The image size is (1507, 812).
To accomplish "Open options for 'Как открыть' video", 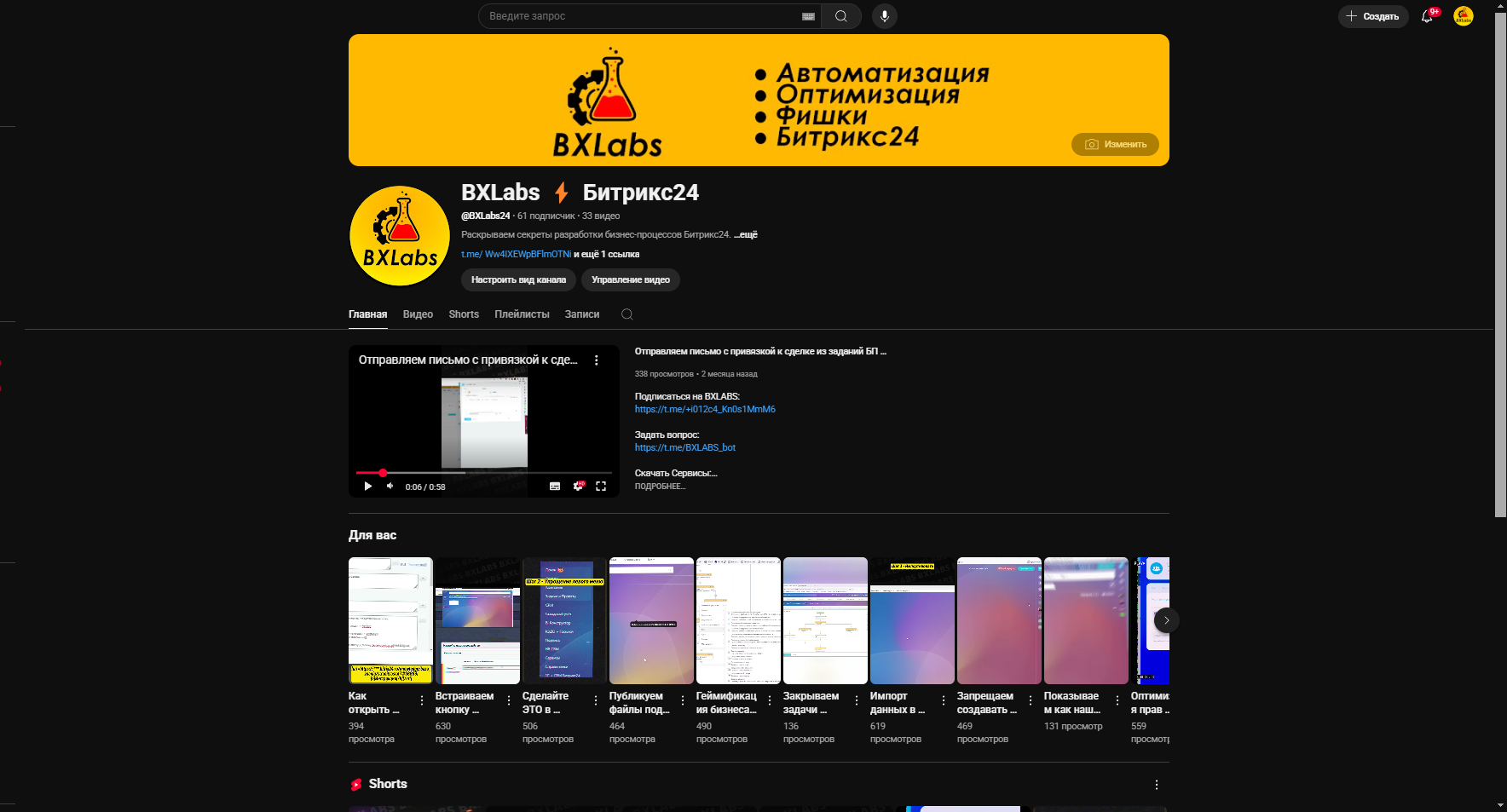I will (422, 700).
